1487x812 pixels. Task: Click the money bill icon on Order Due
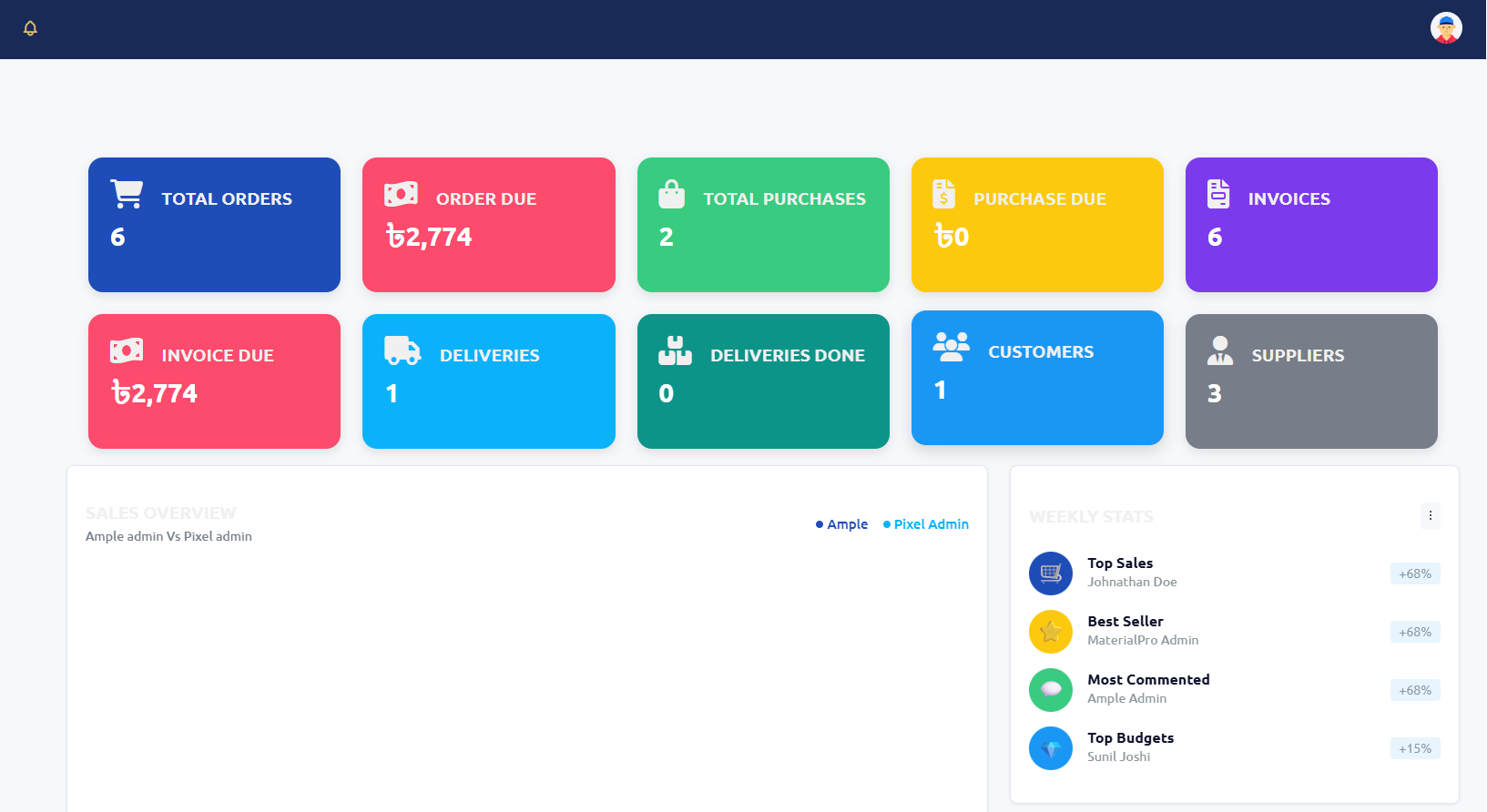pos(401,194)
